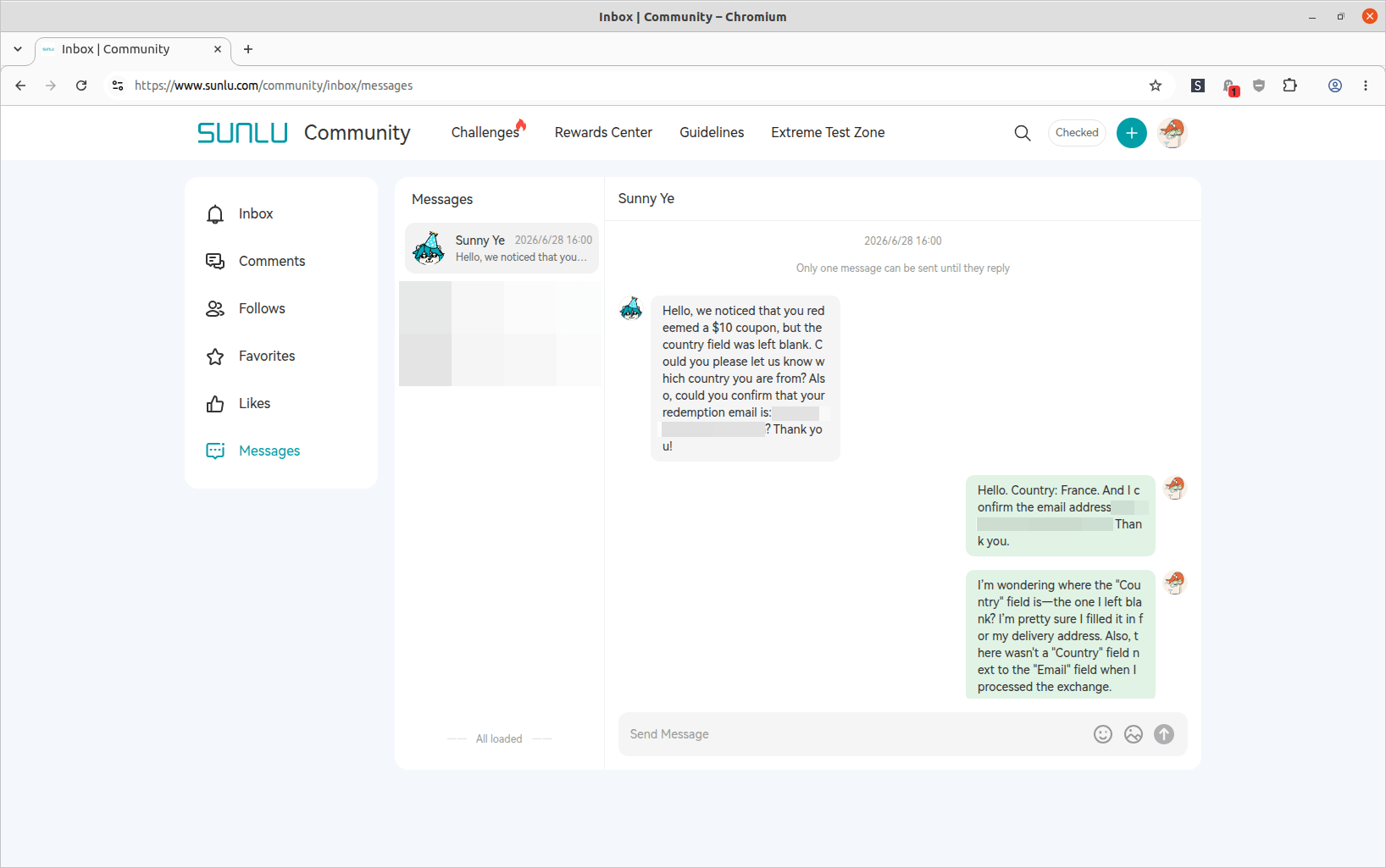
Task: Click your avatar beside the Country field message
Action: click(x=1174, y=583)
